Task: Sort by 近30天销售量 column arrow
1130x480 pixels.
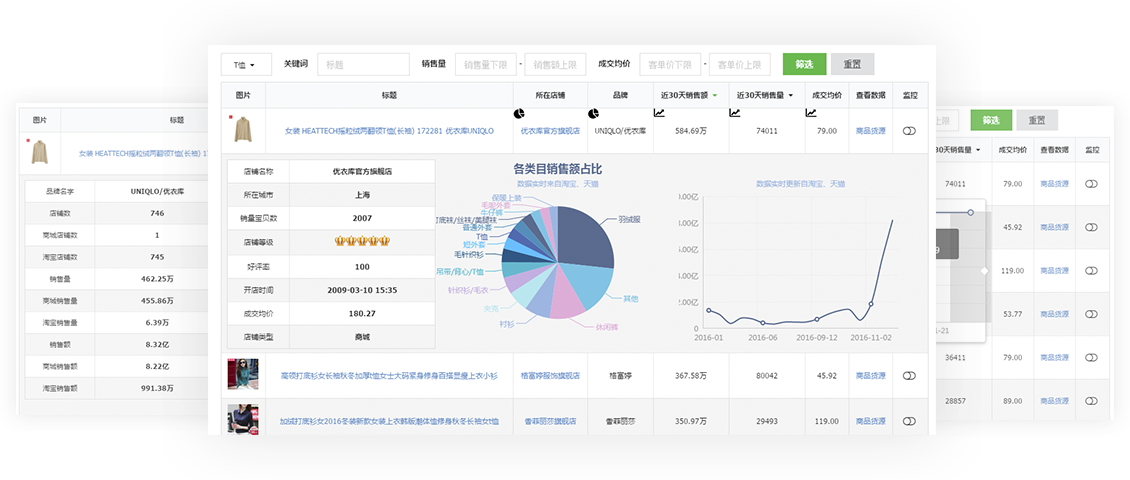Action: [x=791, y=96]
